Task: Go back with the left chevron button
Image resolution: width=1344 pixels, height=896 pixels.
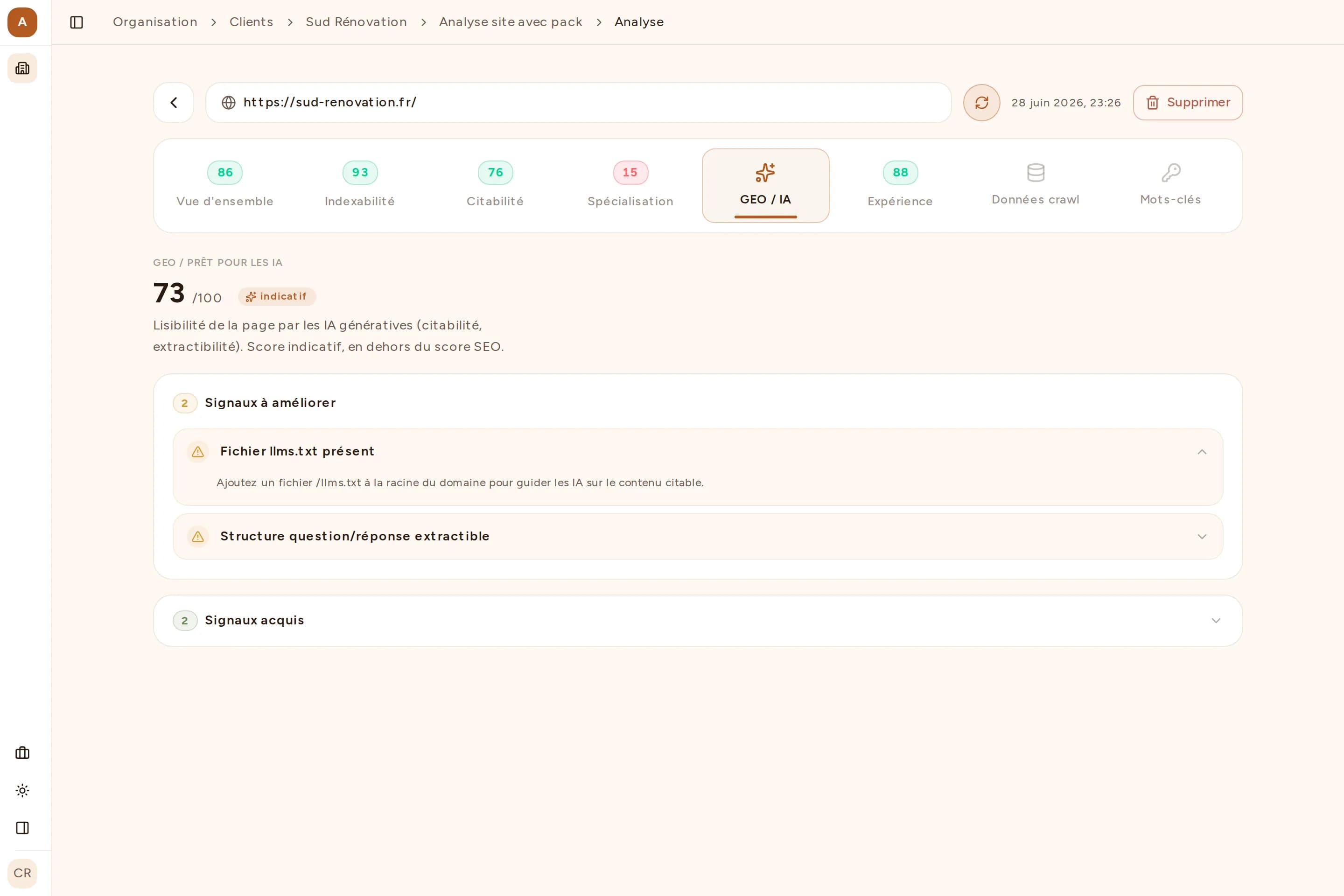Action: point(174,103)
